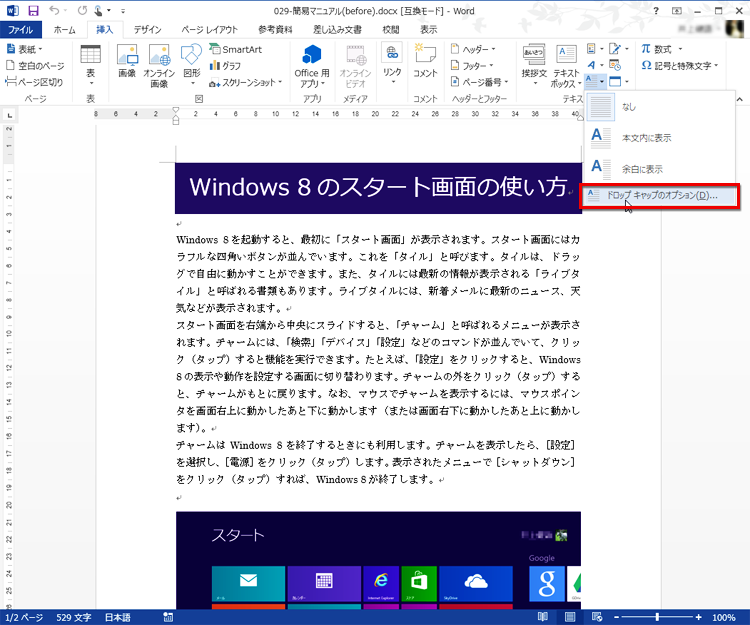
Task: Insert a 画像 (picture) from file
Action: point(127,61)
